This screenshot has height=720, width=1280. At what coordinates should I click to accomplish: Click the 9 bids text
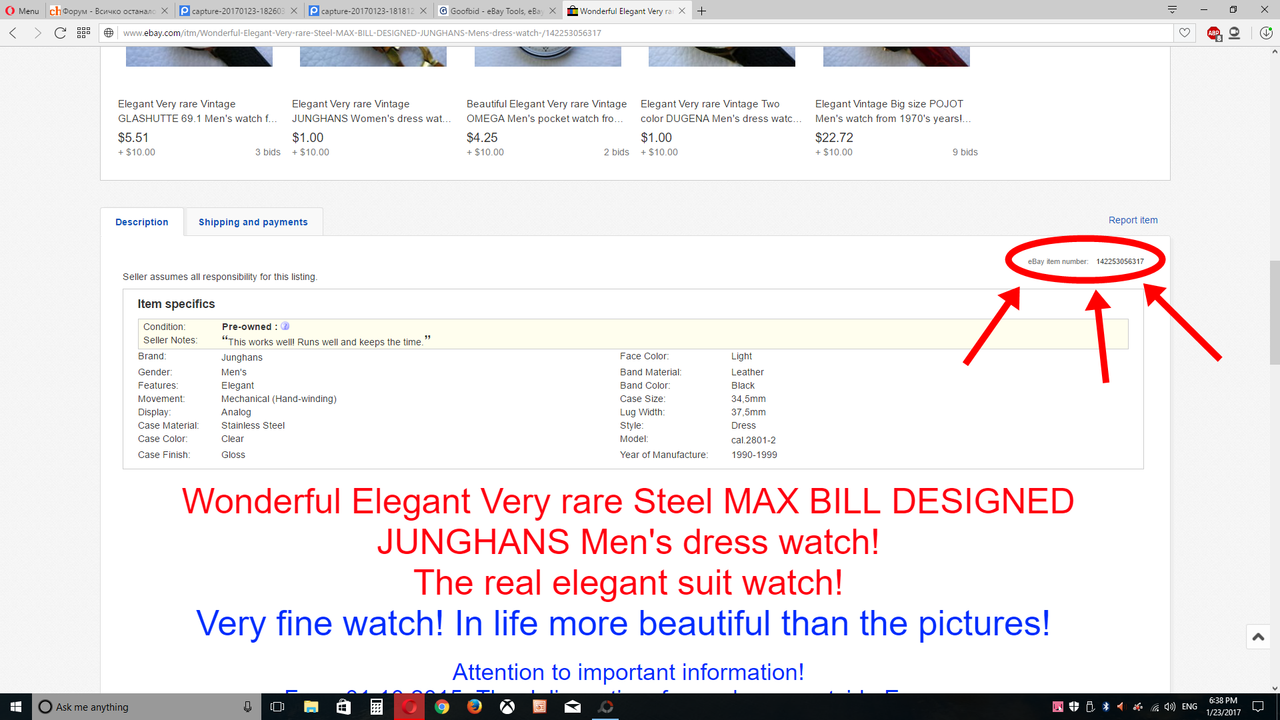tap(965, 152)
